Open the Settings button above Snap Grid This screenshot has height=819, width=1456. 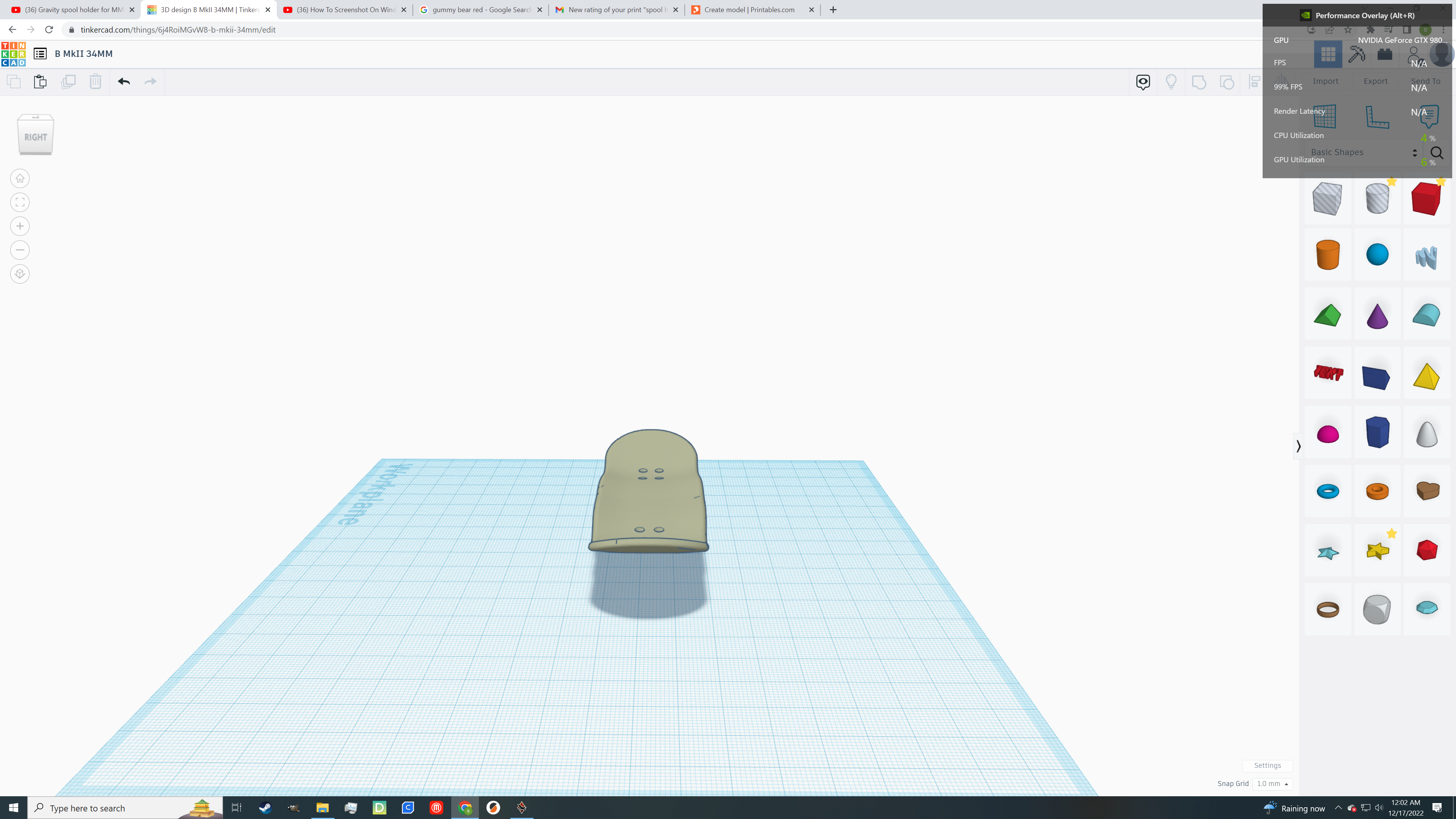[1267, 765]
